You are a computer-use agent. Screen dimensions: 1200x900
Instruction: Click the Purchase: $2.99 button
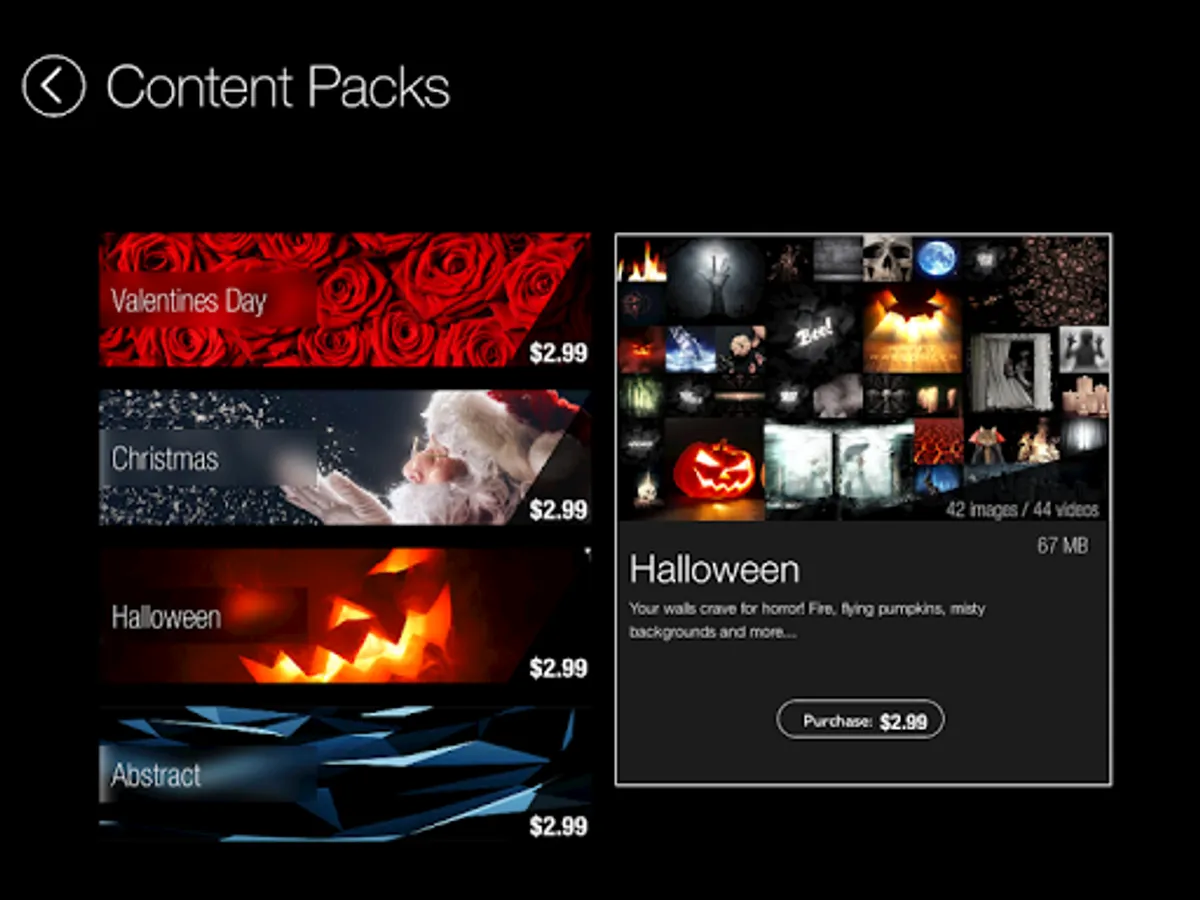860,720
